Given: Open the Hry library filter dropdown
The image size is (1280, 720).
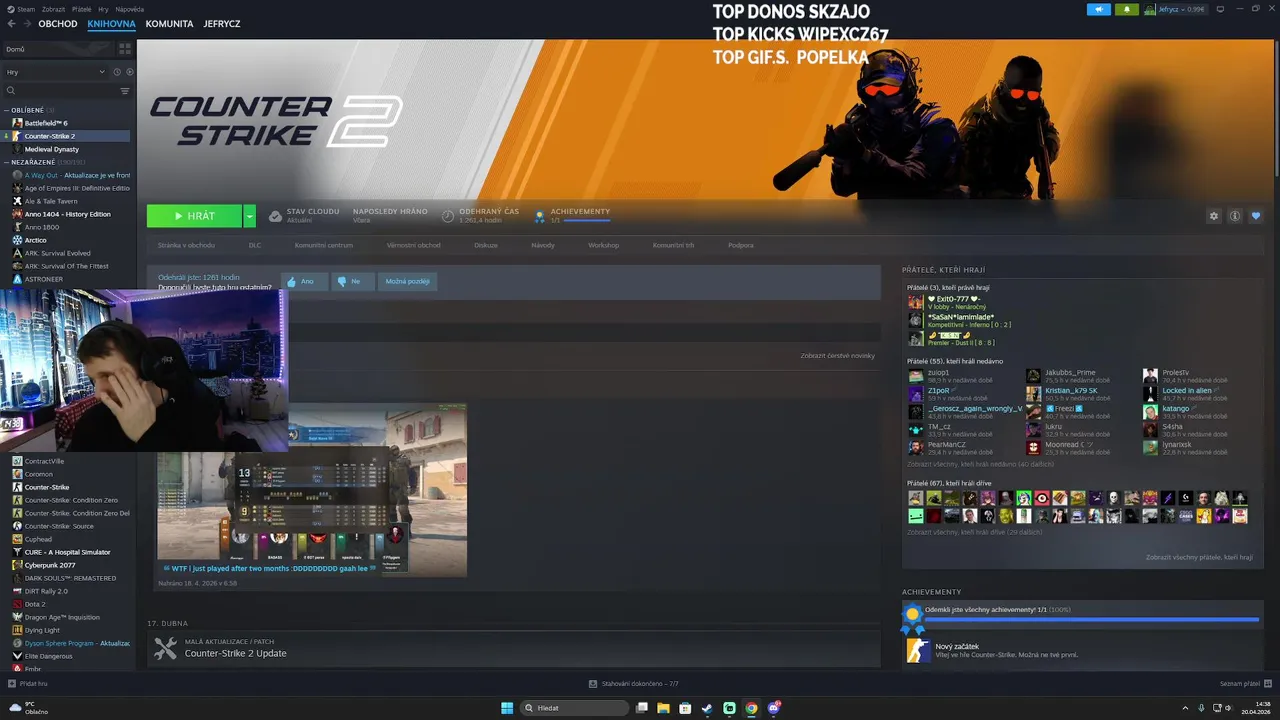Looking at the screenshot, I should [55, 72].
